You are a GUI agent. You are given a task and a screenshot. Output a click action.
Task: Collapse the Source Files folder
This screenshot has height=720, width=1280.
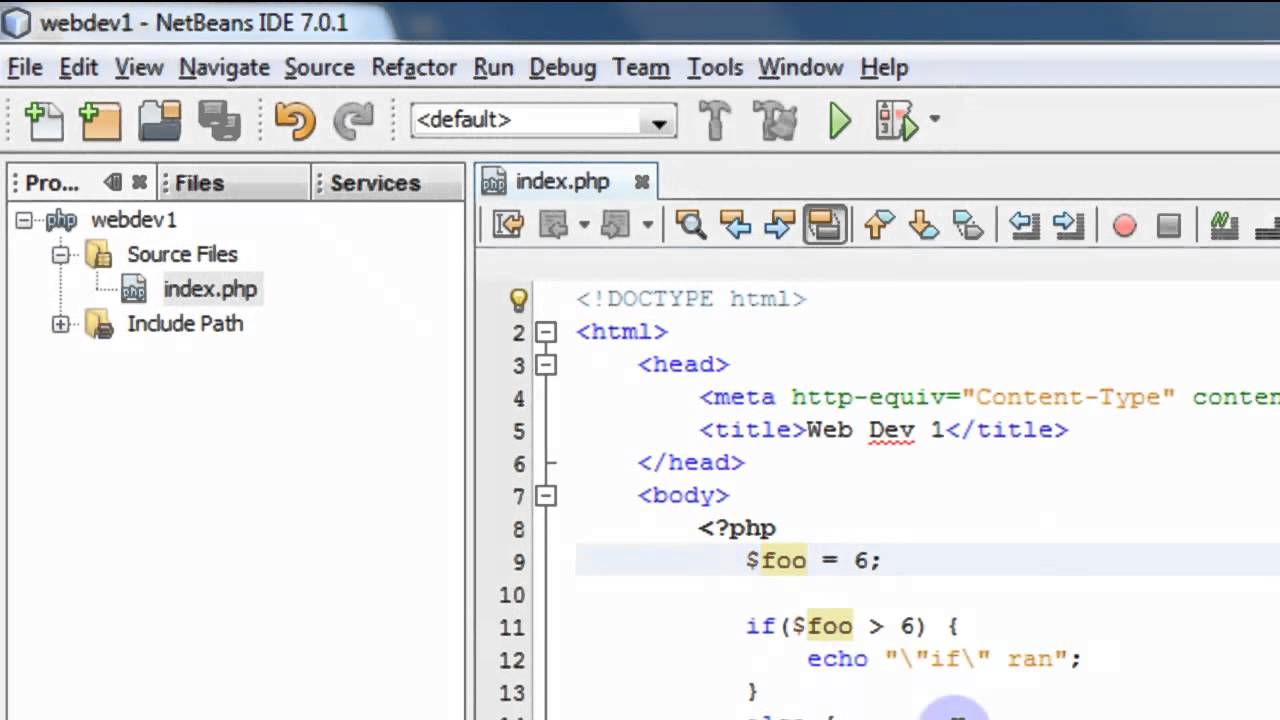pyautogui.click(x=61, y=254)
